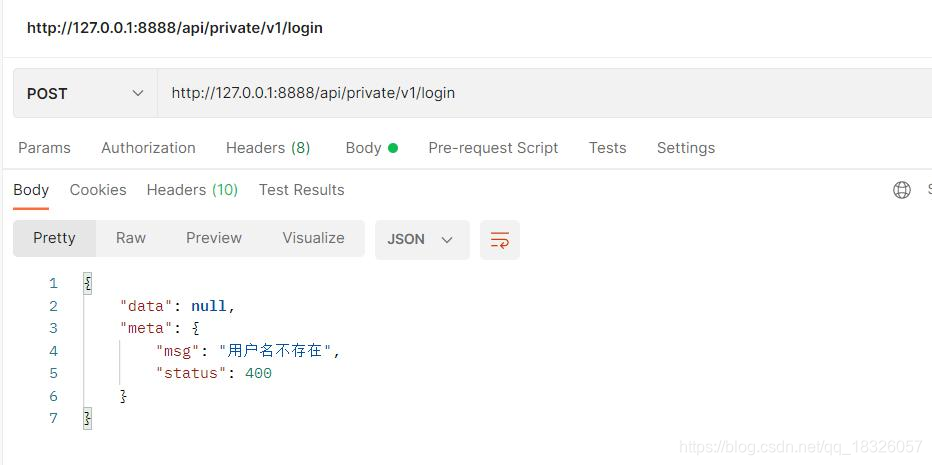The height and width of the screenshot is (465, 932).
Task: Click line number 7 in the gutter
Action: pyautogui.click(x=53, y=419)
